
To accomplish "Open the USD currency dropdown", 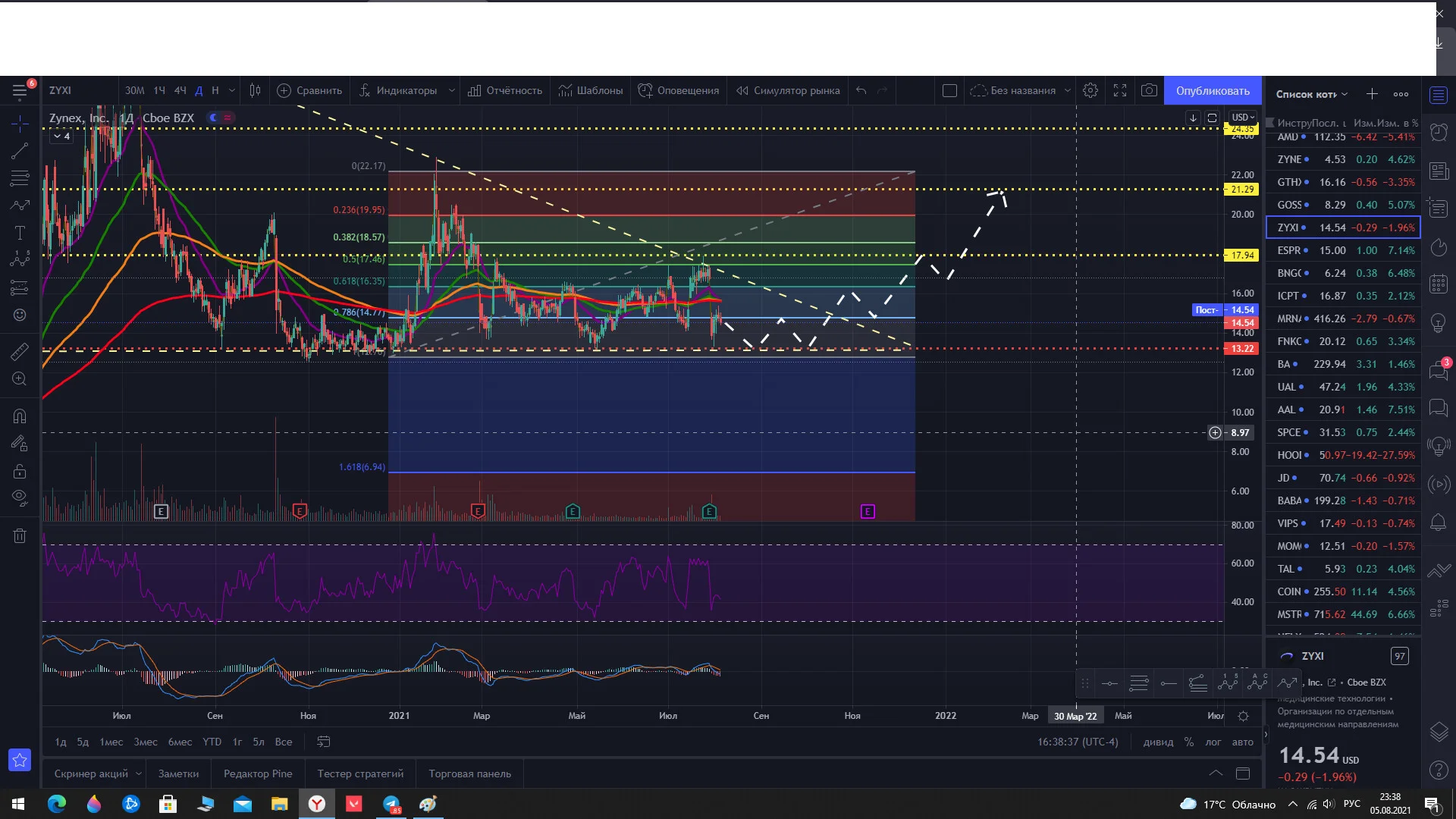I will (1244, 118).
